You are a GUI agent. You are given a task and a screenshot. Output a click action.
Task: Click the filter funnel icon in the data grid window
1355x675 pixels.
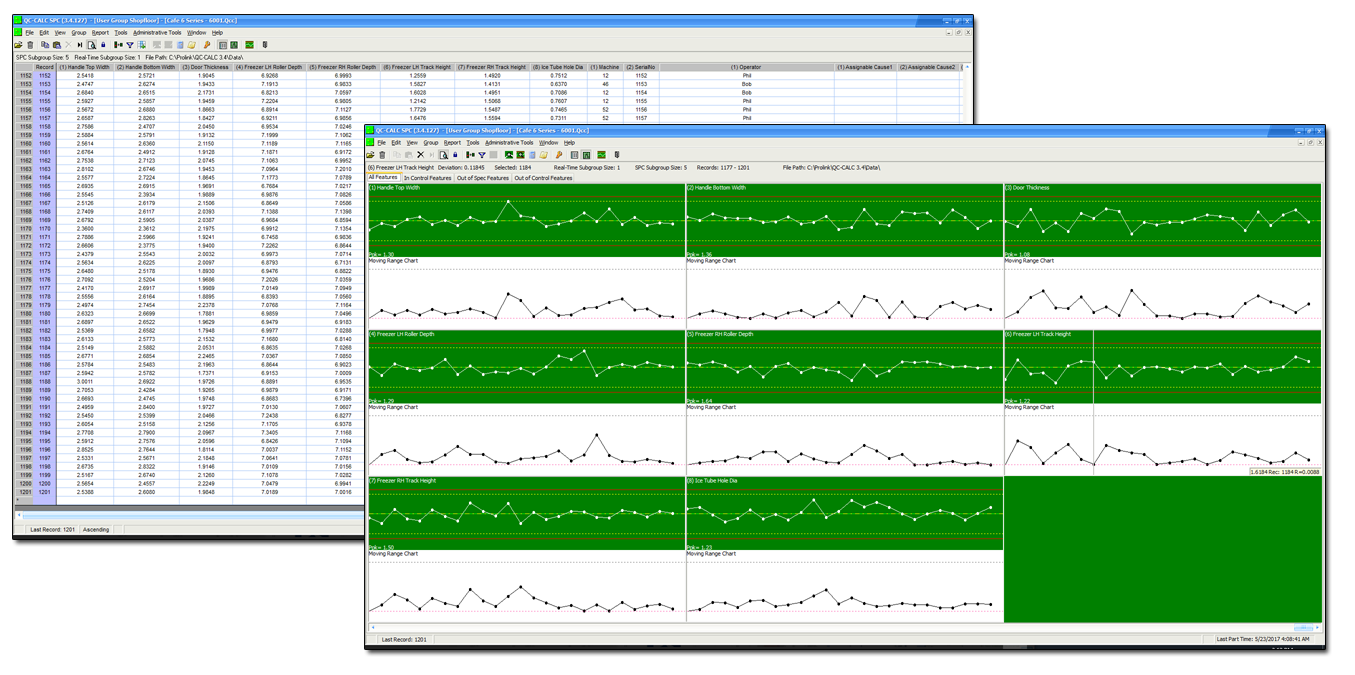[130, 44]
